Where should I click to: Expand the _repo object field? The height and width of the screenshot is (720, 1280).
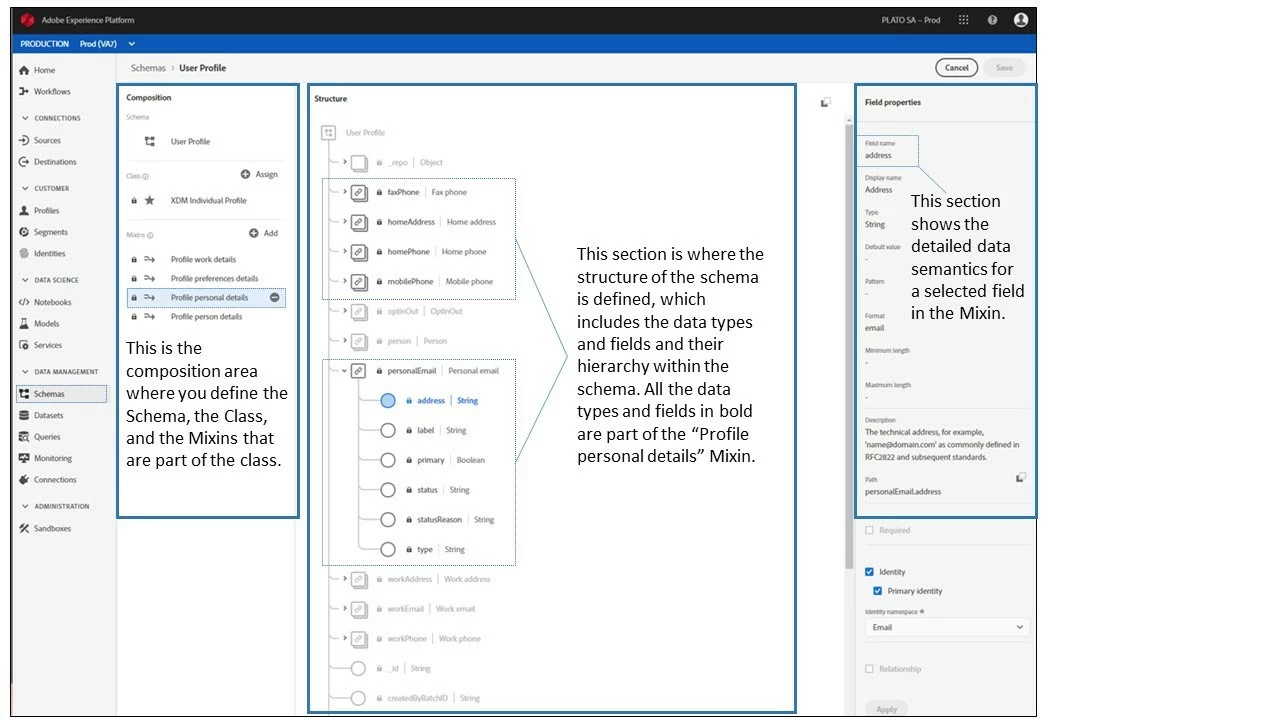pos(345,162)
